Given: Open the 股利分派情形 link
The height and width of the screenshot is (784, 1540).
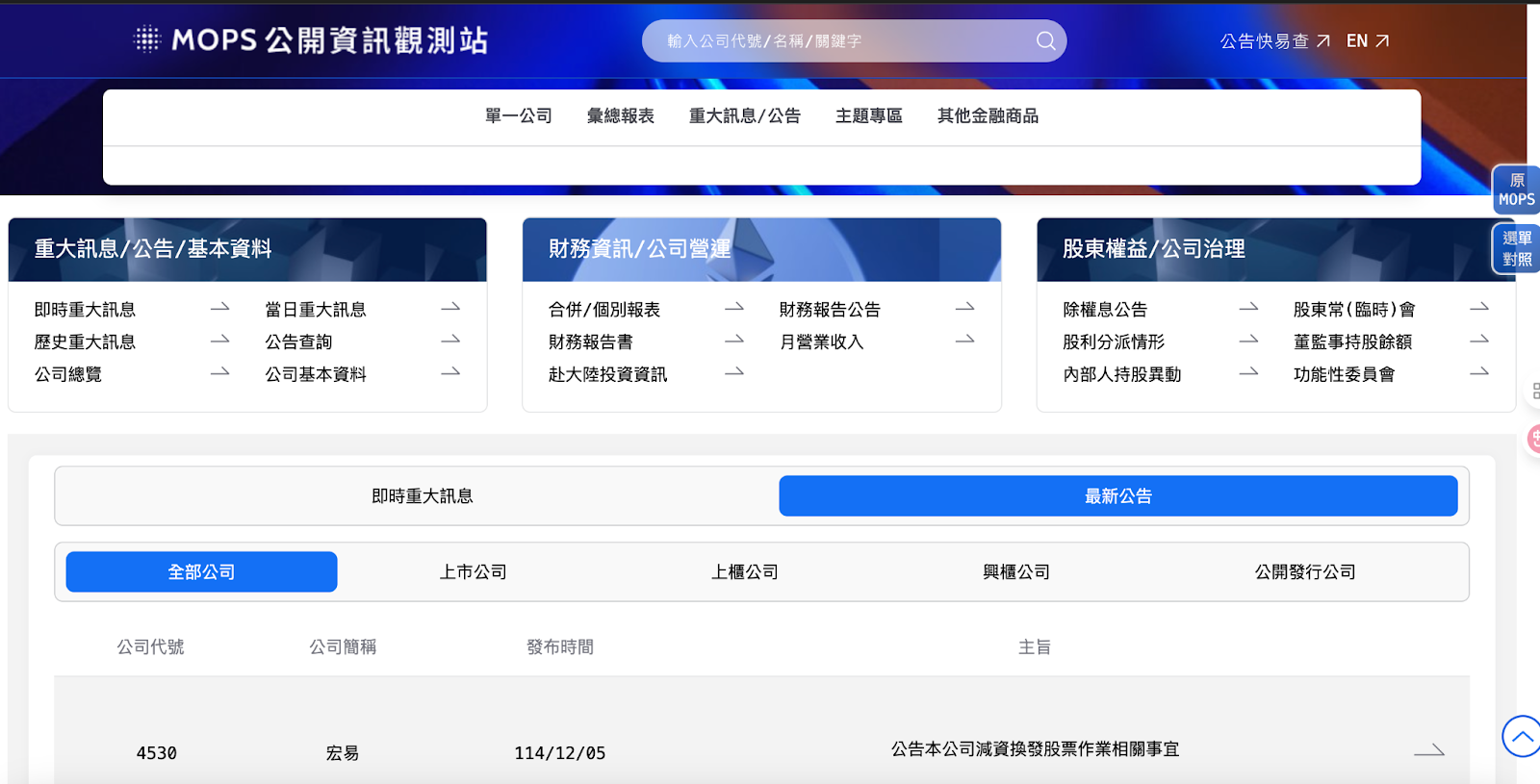Looking at the screenshot, I should tap(1114, 342).
